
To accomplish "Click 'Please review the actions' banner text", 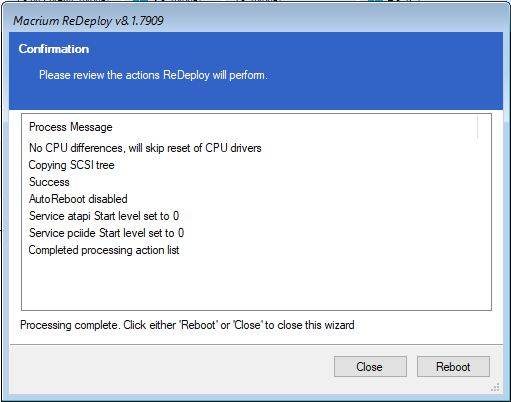I will click(x=153, y=75).
